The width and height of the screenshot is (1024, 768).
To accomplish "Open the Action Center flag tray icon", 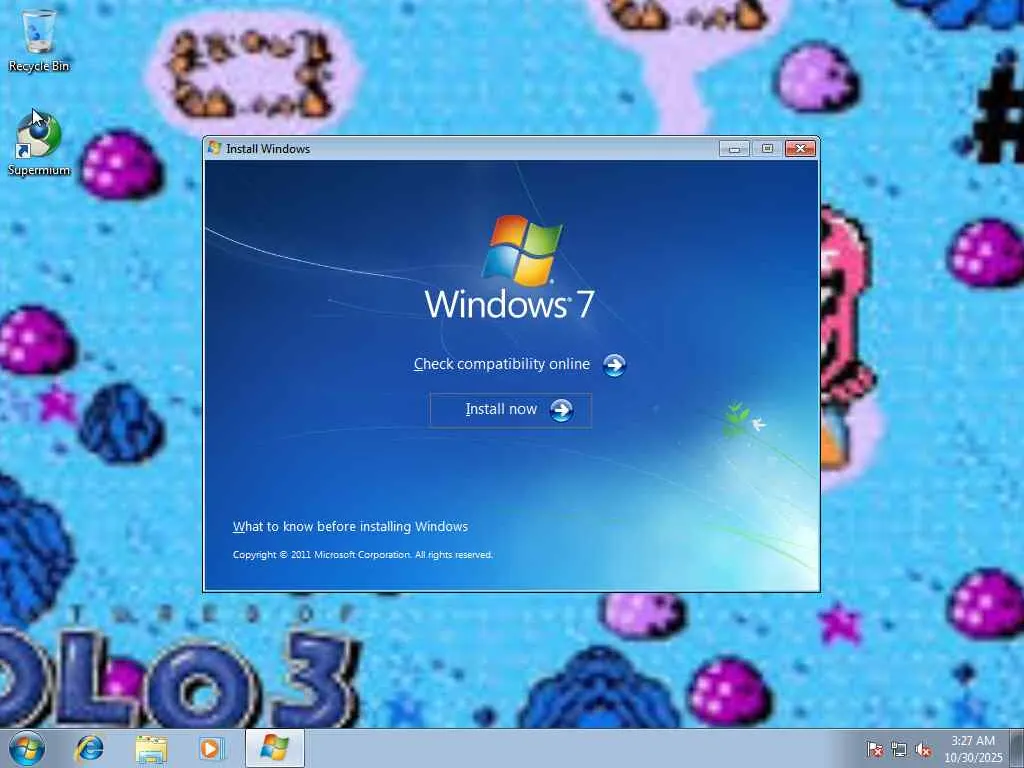I will point(874,749).
